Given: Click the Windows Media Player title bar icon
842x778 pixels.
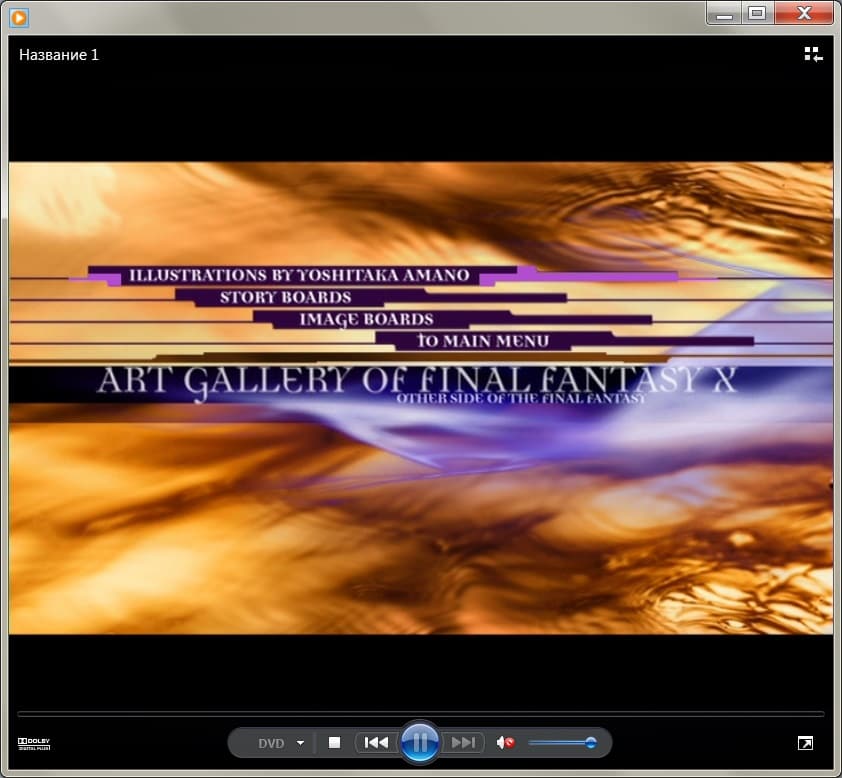Looking at the screenshot, I should [19, 18].
